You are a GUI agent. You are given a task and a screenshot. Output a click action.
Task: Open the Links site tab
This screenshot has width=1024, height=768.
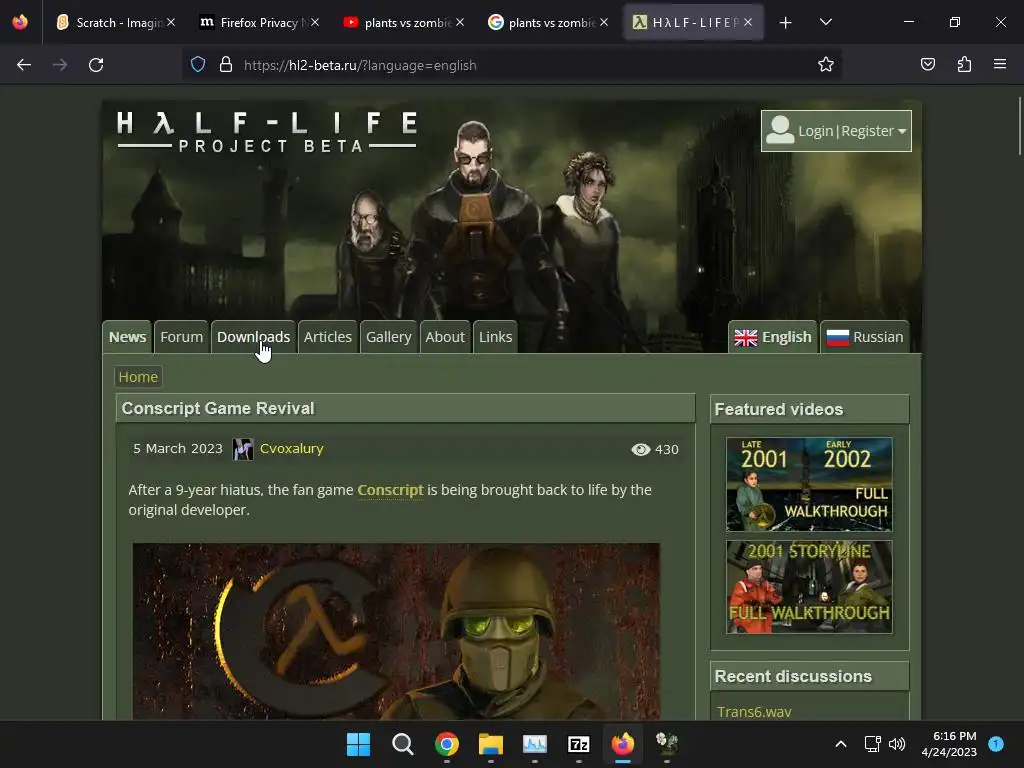pyautogui.click(x=496, y=336)
